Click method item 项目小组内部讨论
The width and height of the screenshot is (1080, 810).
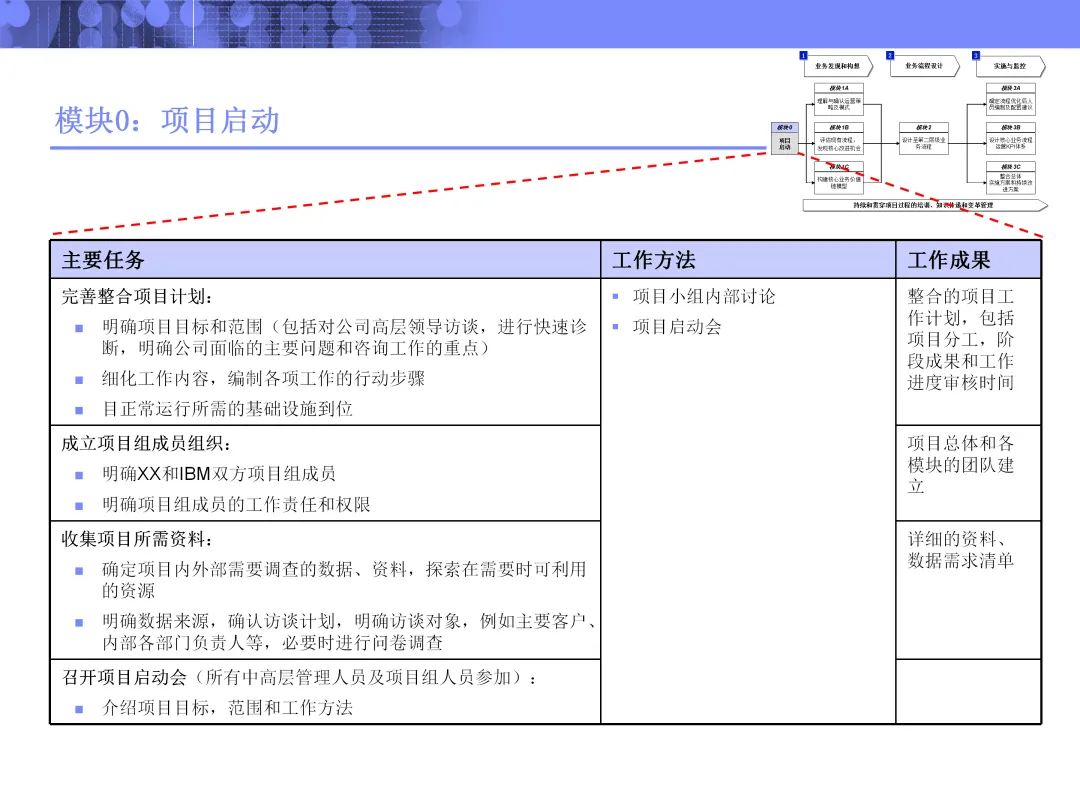point(704,297)
